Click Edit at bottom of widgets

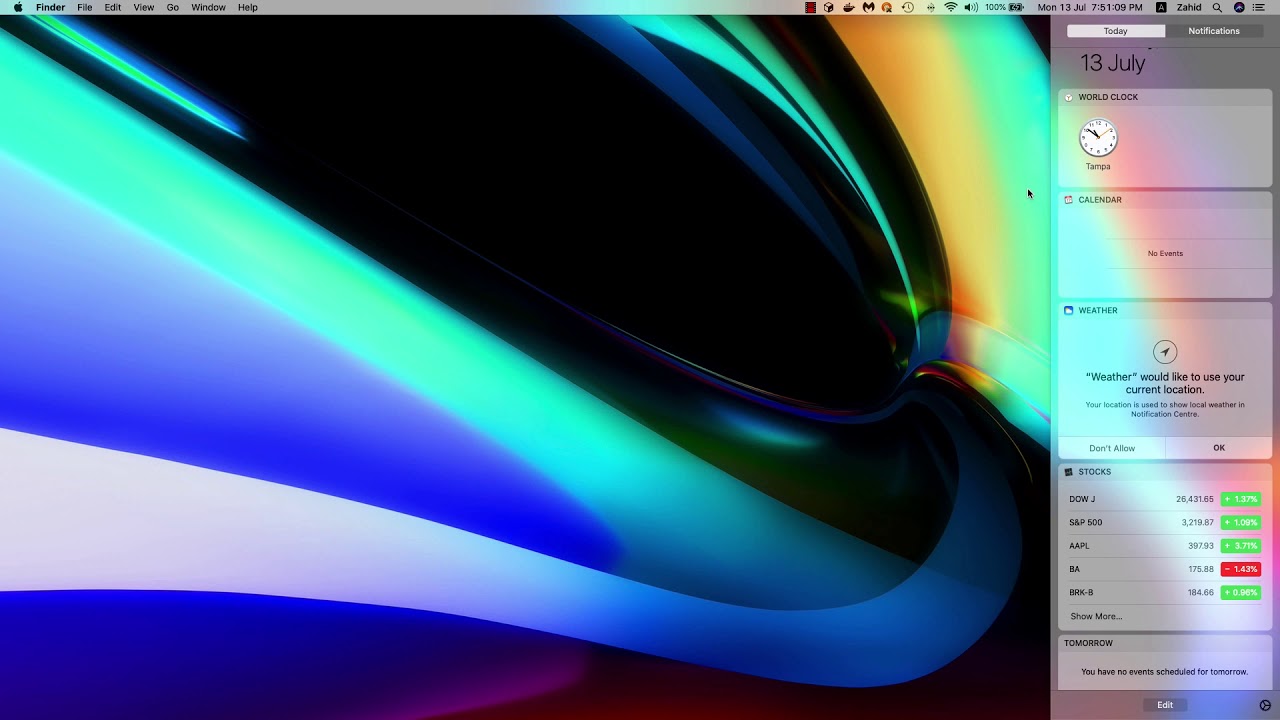[x=1165, y=705]
